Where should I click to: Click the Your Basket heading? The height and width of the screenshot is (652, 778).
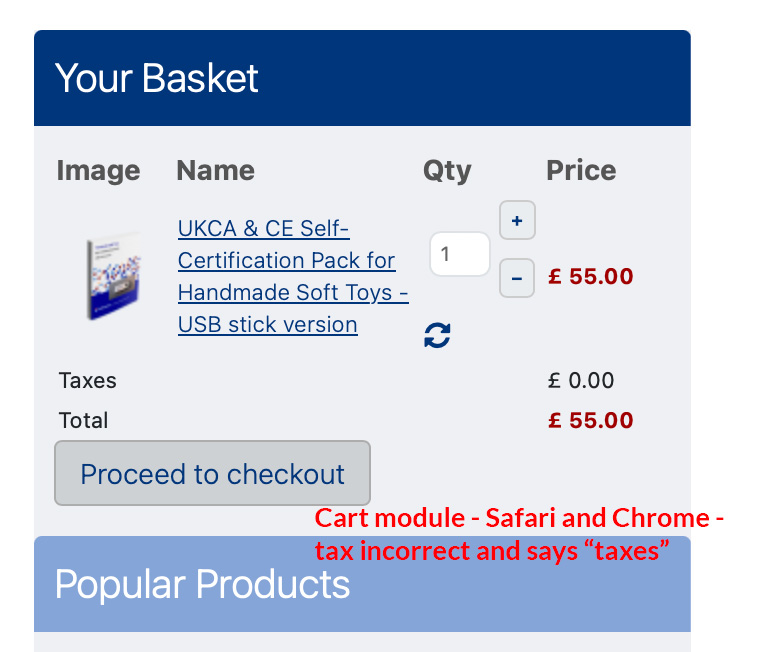pos(157,78)
